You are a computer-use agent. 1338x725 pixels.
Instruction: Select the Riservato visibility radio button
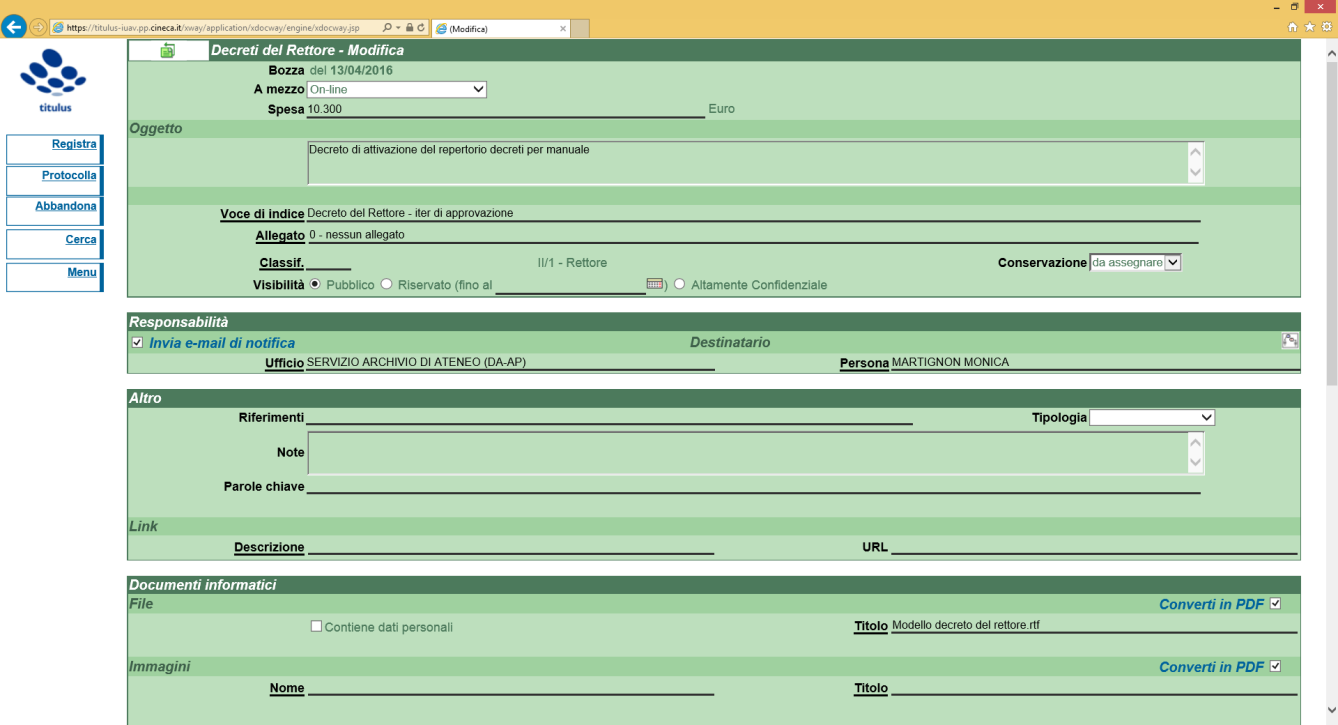pos(387,284)
